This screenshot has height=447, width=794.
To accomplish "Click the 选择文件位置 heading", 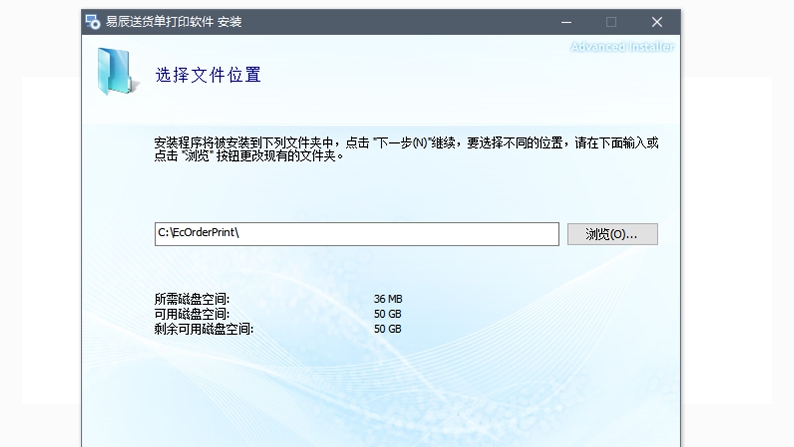I will pos(208,75).
